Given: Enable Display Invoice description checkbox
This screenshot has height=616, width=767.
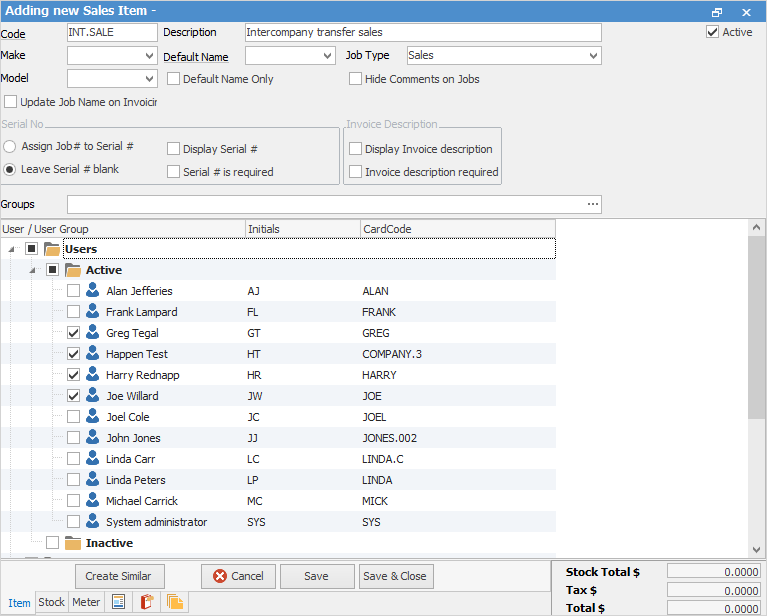Looking at the screenshot, I should click(355, 149).
